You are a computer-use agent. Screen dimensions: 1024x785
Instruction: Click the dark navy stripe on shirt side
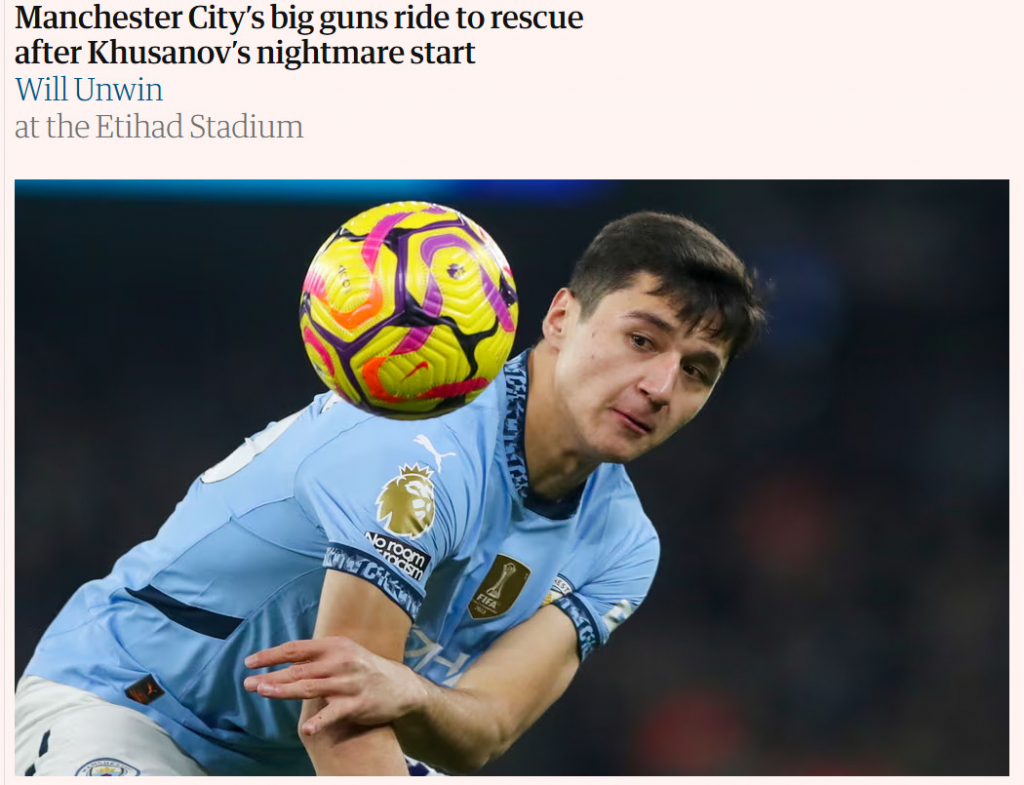(185, 613)
